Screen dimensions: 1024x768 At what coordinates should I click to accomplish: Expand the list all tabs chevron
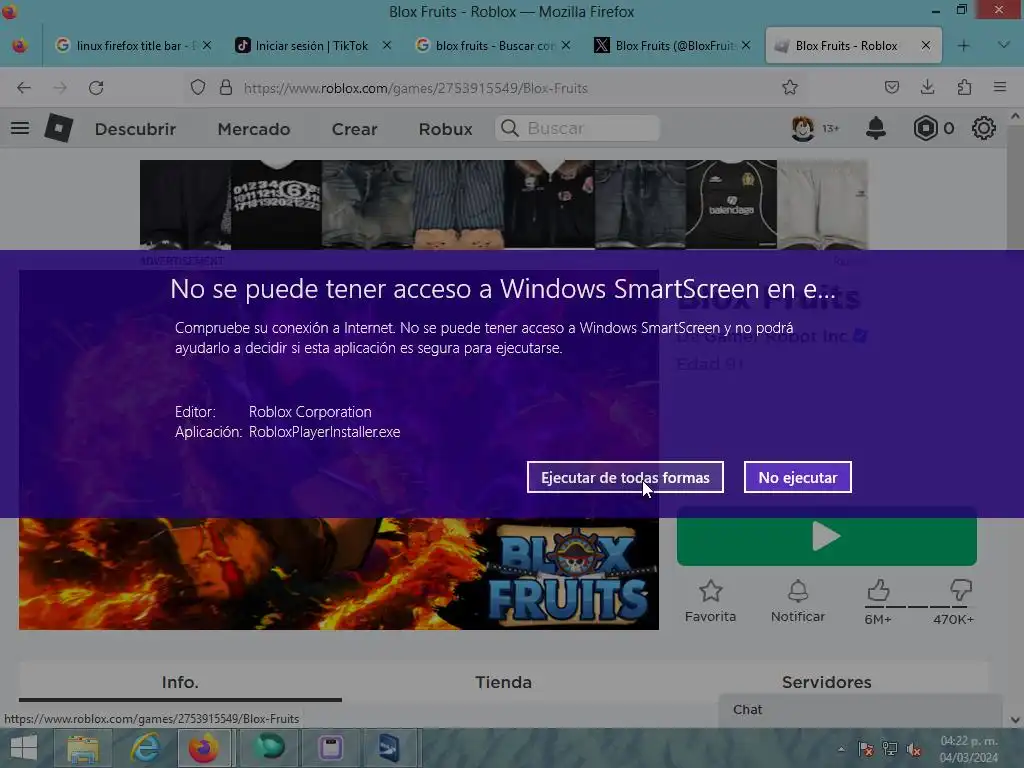coord(1004,45)
